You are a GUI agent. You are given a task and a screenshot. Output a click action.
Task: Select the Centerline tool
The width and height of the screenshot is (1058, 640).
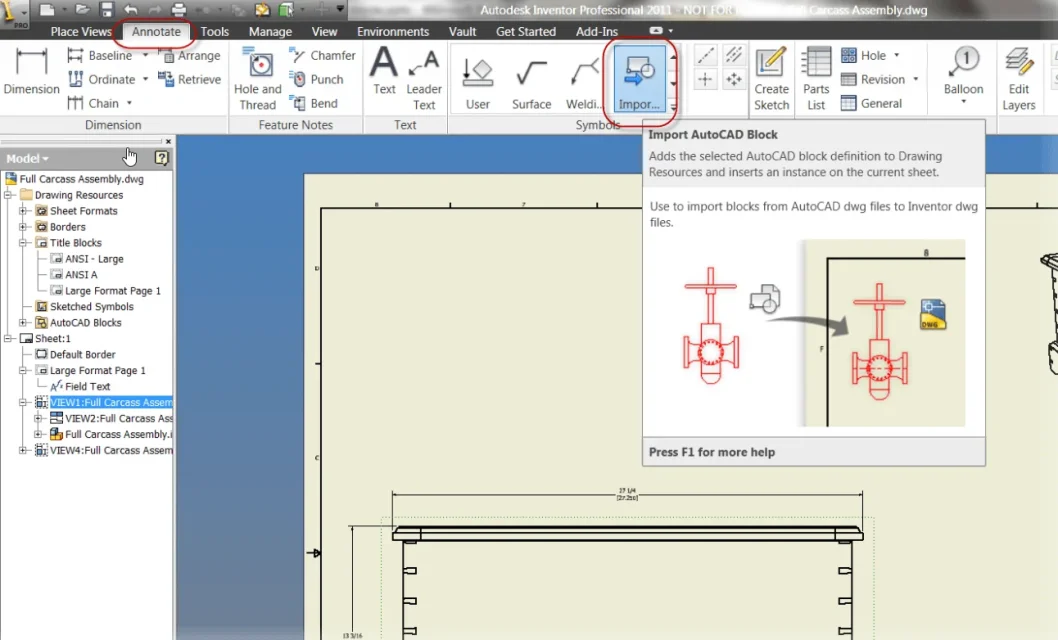point(705,56)
